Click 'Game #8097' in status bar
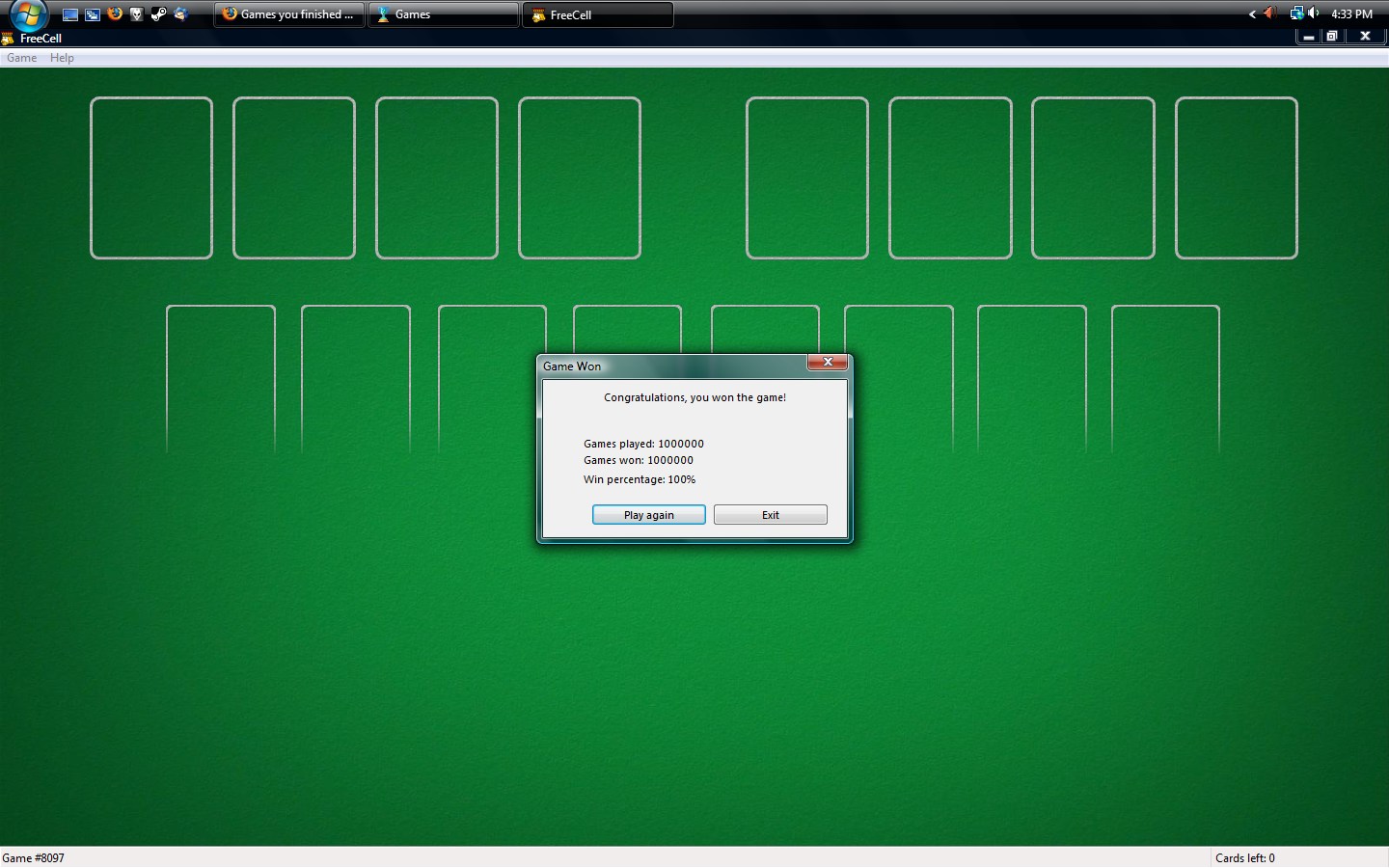 click(x=34, y=857)
